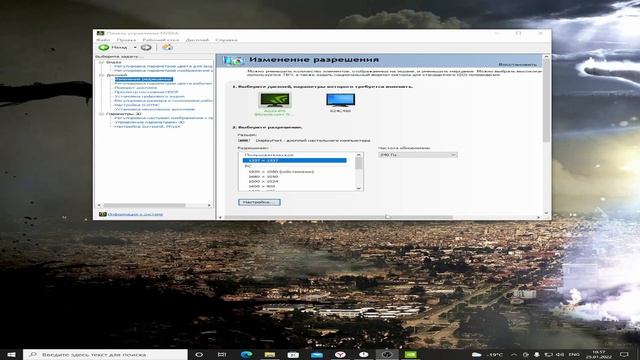
Task: Show hidden tray icons chevron
Action: [514, 355]
